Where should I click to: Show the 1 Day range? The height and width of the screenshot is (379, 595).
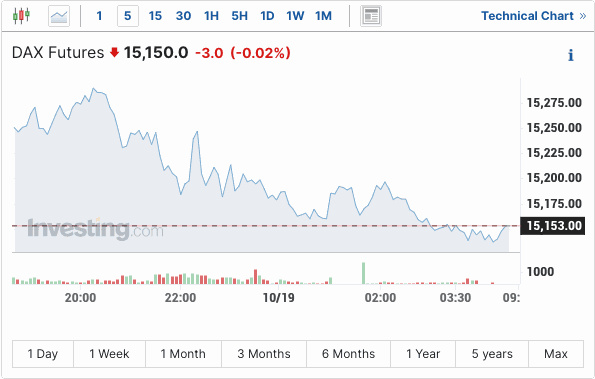tap(43, 354)
